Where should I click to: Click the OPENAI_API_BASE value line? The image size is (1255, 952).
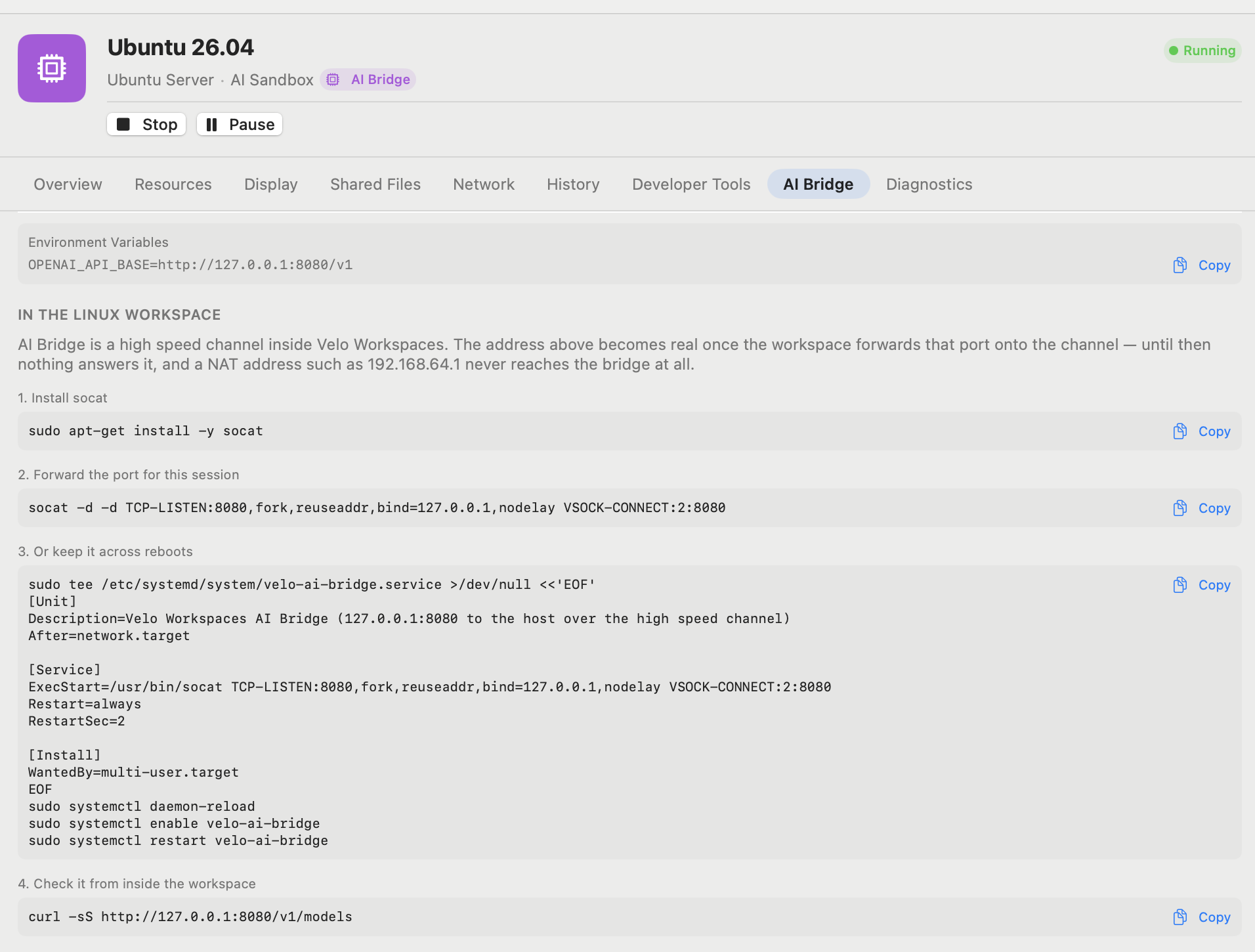[x=190, y=265]
